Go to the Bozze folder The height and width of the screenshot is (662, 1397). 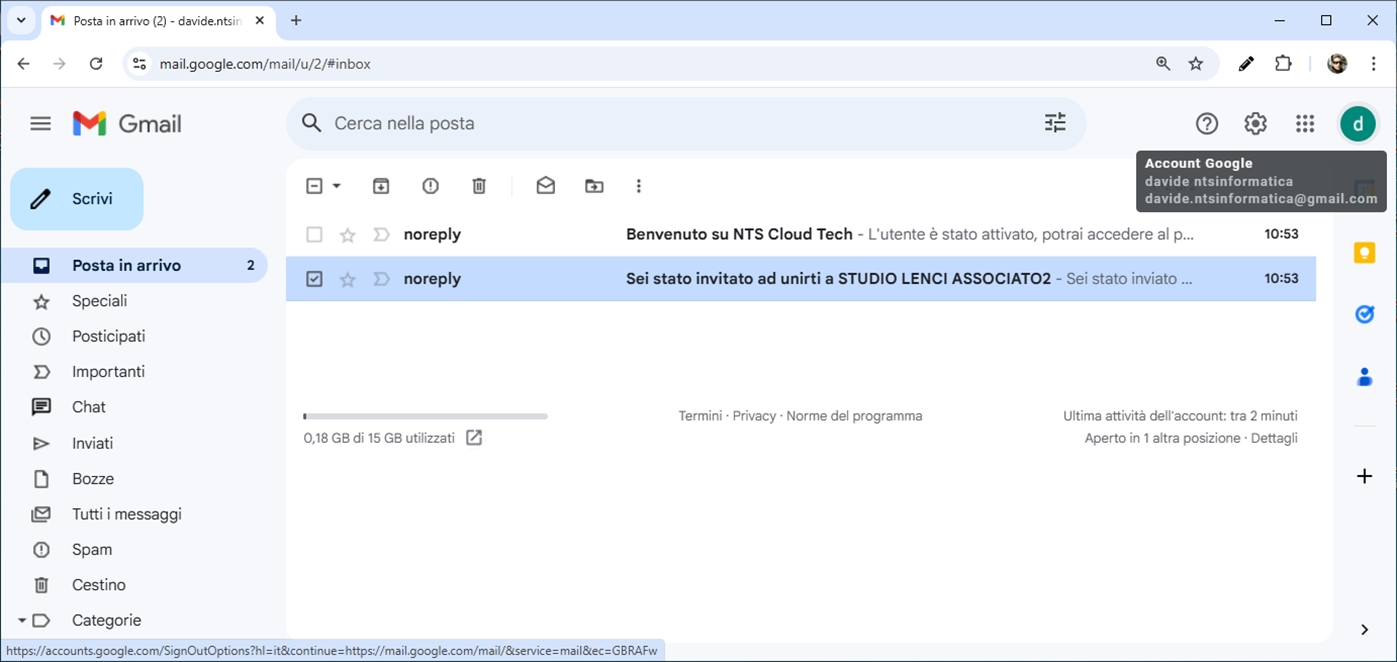93,479
